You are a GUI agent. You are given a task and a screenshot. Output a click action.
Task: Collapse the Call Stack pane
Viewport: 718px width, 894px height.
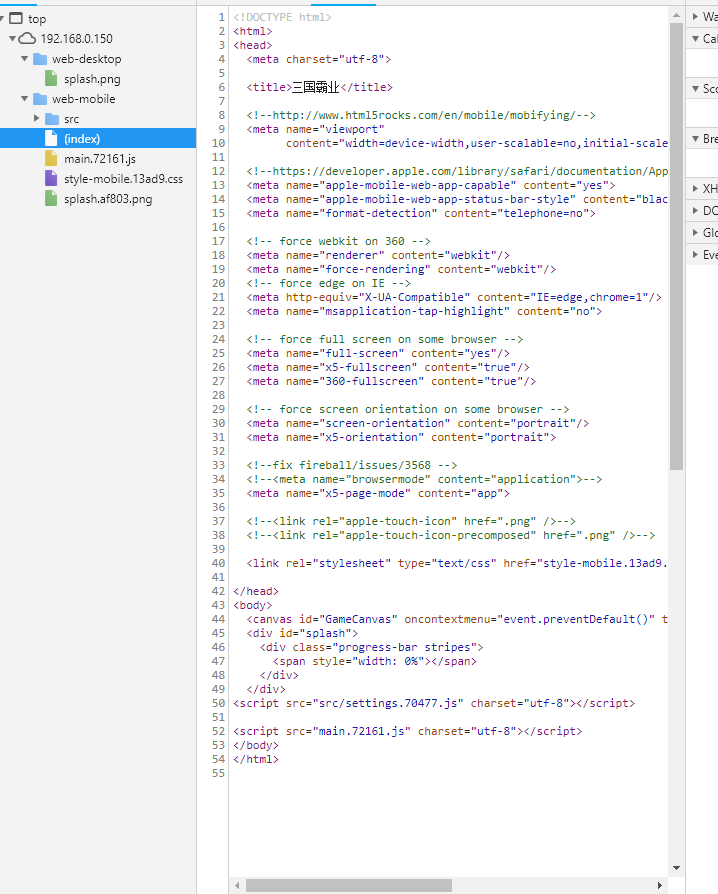tap(695, 39)
